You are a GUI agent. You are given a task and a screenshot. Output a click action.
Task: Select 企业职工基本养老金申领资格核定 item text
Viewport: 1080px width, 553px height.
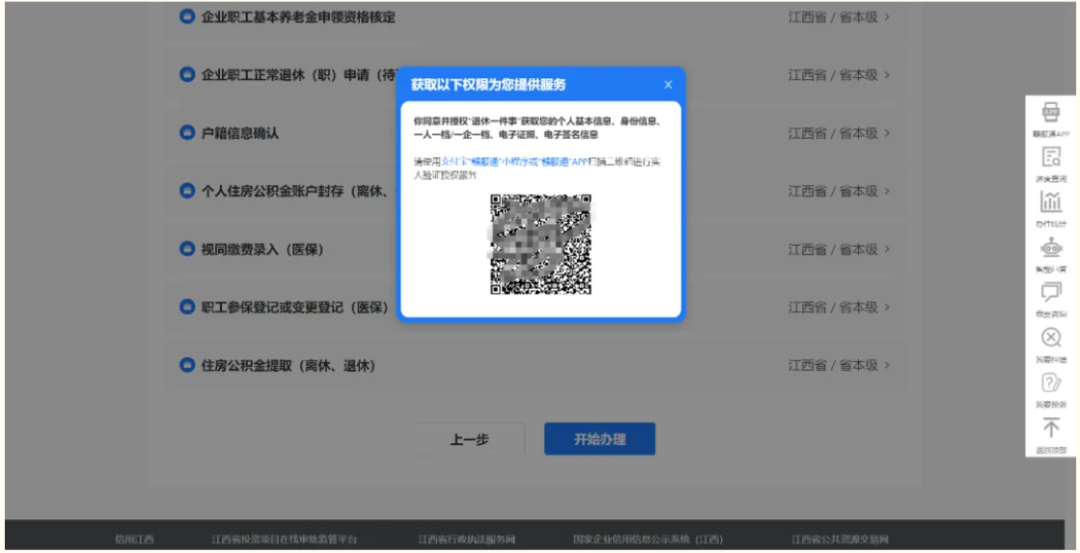(x=298, y=17)
